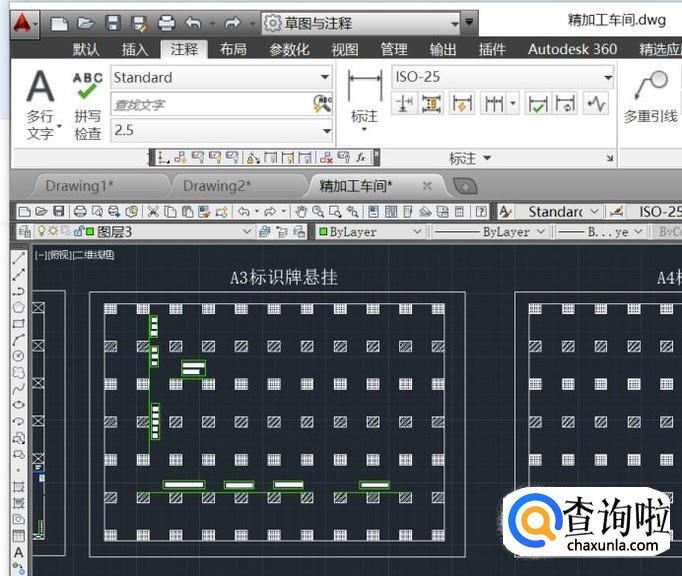The width and height of the screenshot is (682, 576).
Task: Open the ByLayer linetype dropdown
Action: tap(490, 232)
